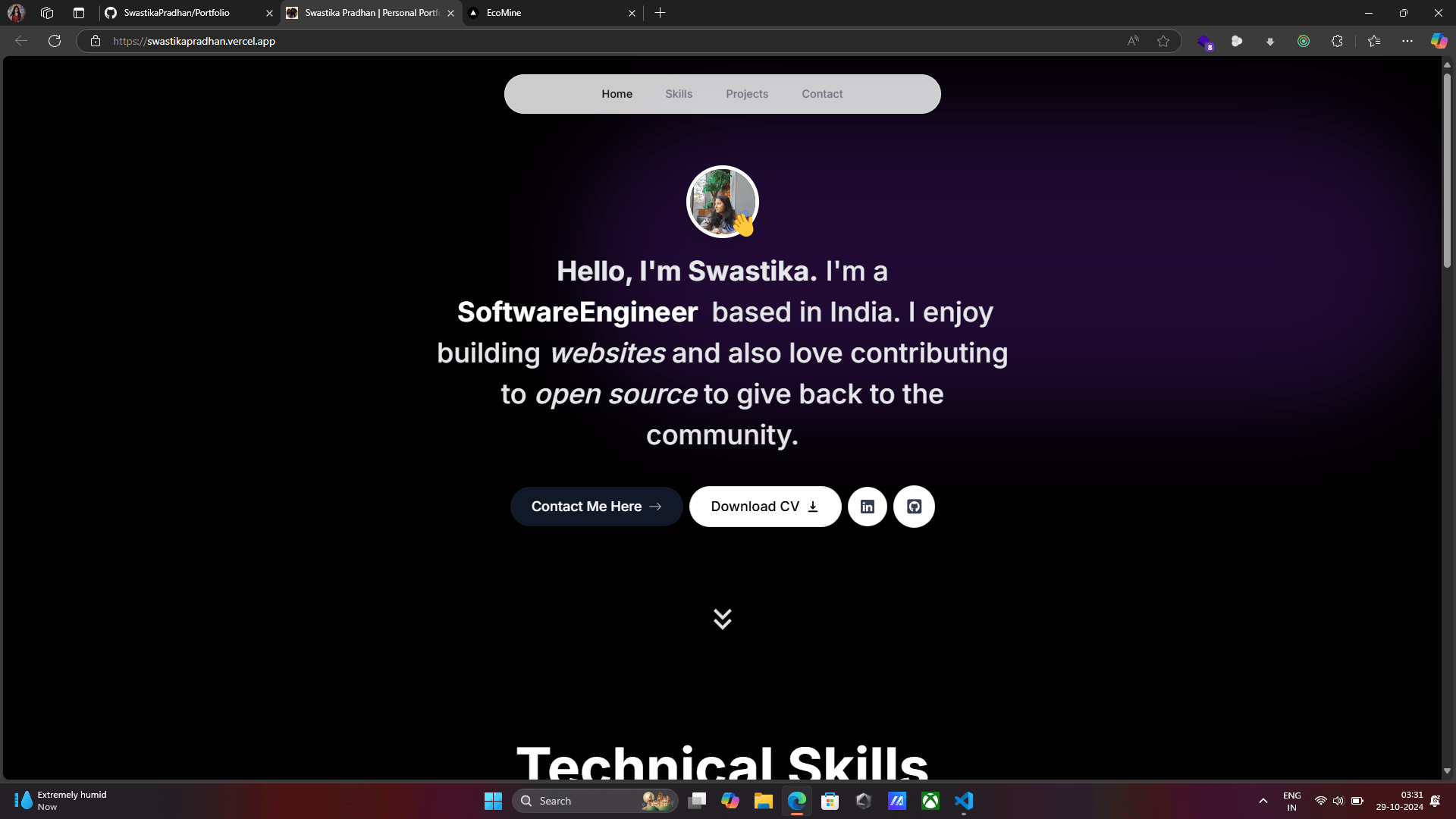Switch to the EcoMine browser tab
This screenshot has width=1456, height=819.
(546, 13)
